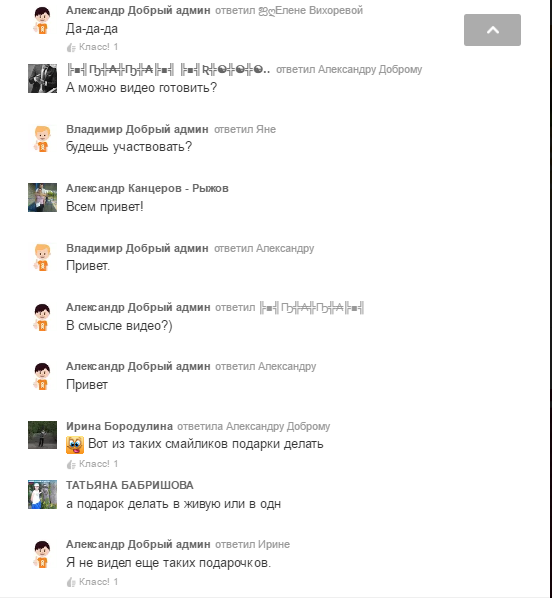Click "ответила Александру Доброму" reply reference

(x=254, y=426)
